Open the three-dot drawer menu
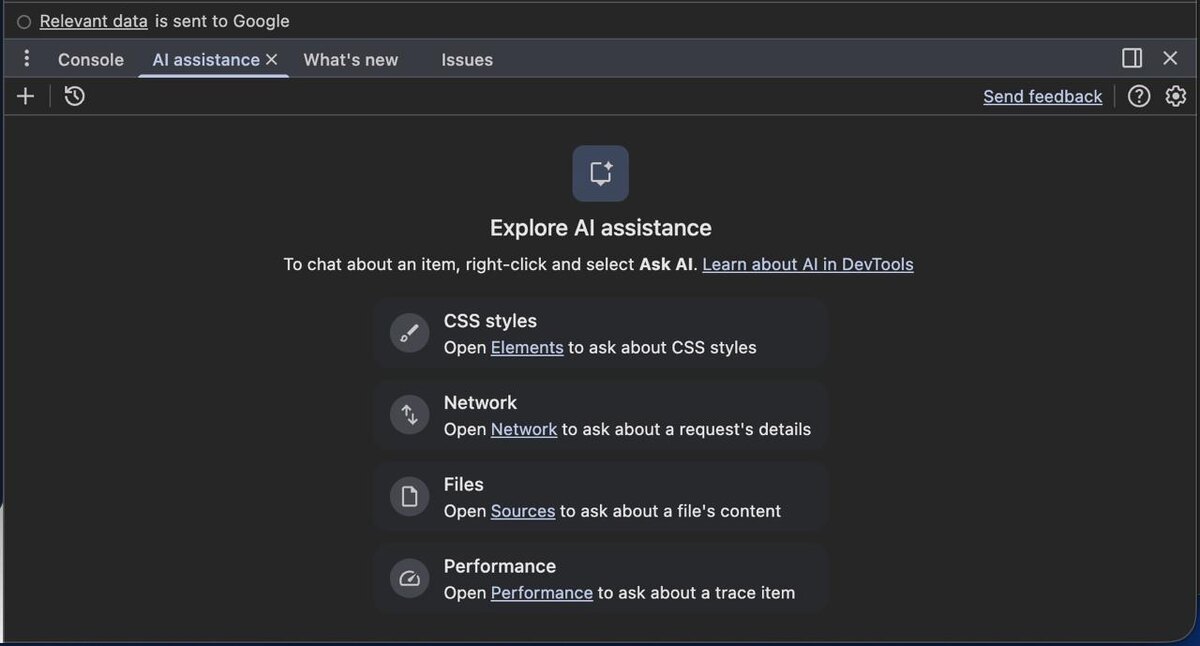The image size is (1200, 646). tap(27, 59)
